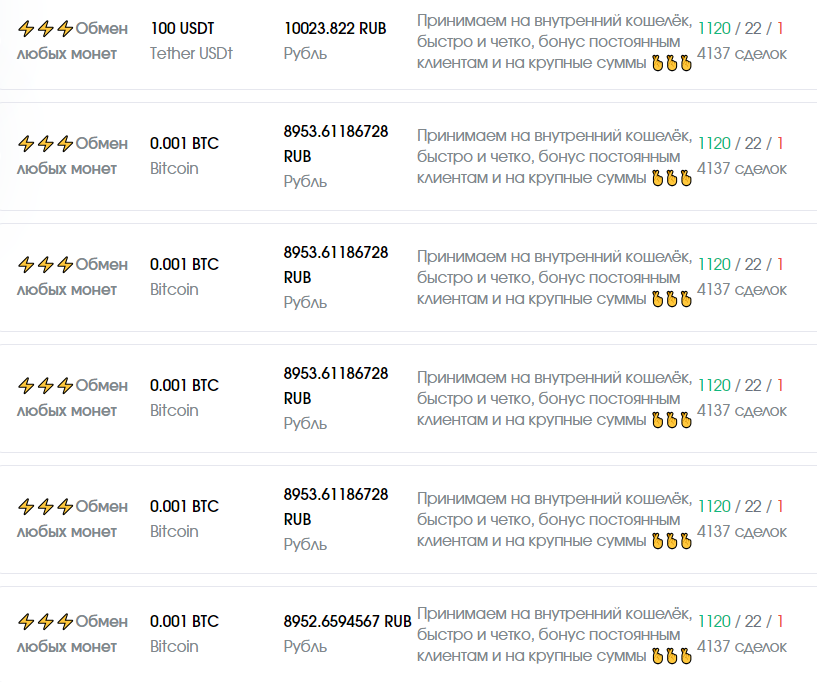The height and width of the screenshot is (682, 817).
Task: Click green 1120 in the 8952.6594567 RUB offer
Action: pyautogui.click(x=714, y=621)
